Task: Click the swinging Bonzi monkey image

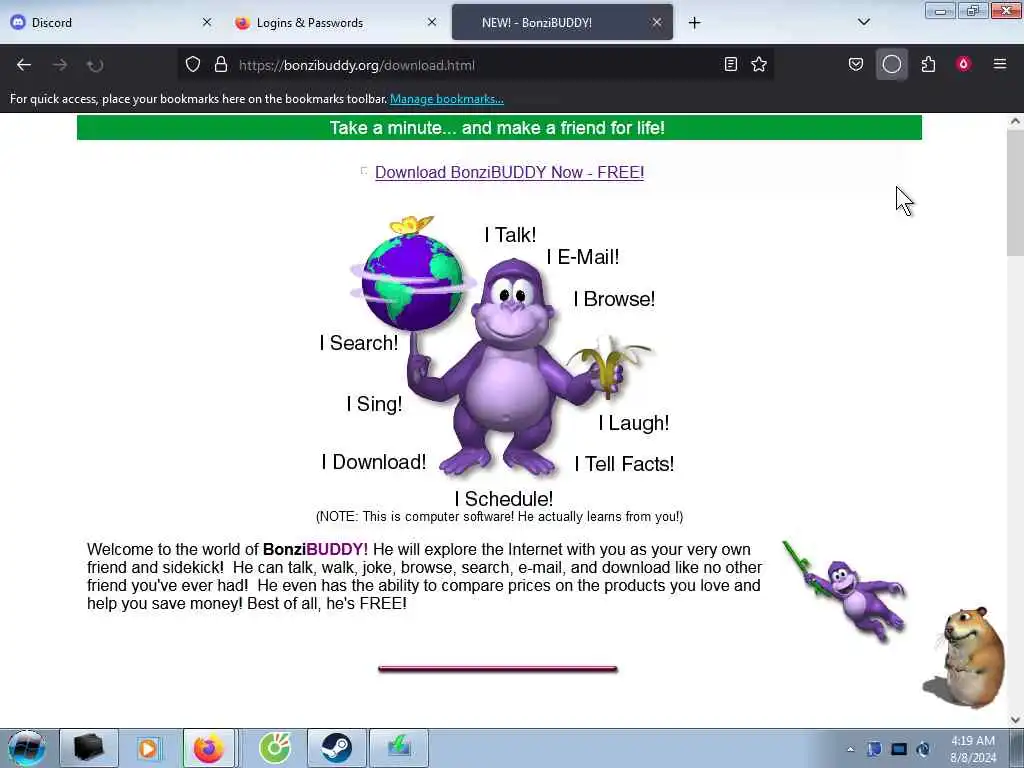Action: pyautogui.click(x=844, y=590)
